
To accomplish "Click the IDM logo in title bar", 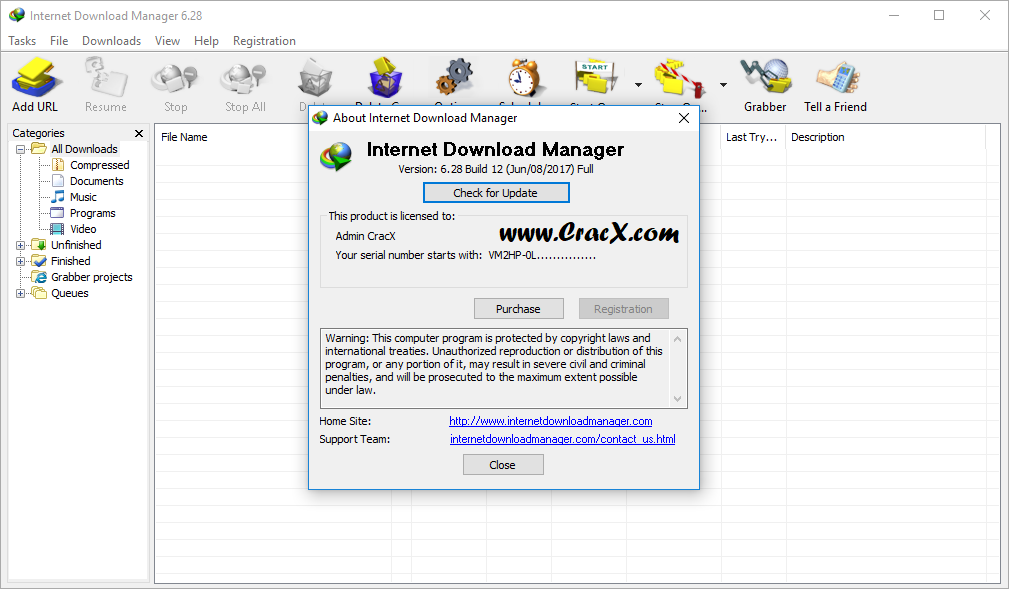I will click(17, 15).
